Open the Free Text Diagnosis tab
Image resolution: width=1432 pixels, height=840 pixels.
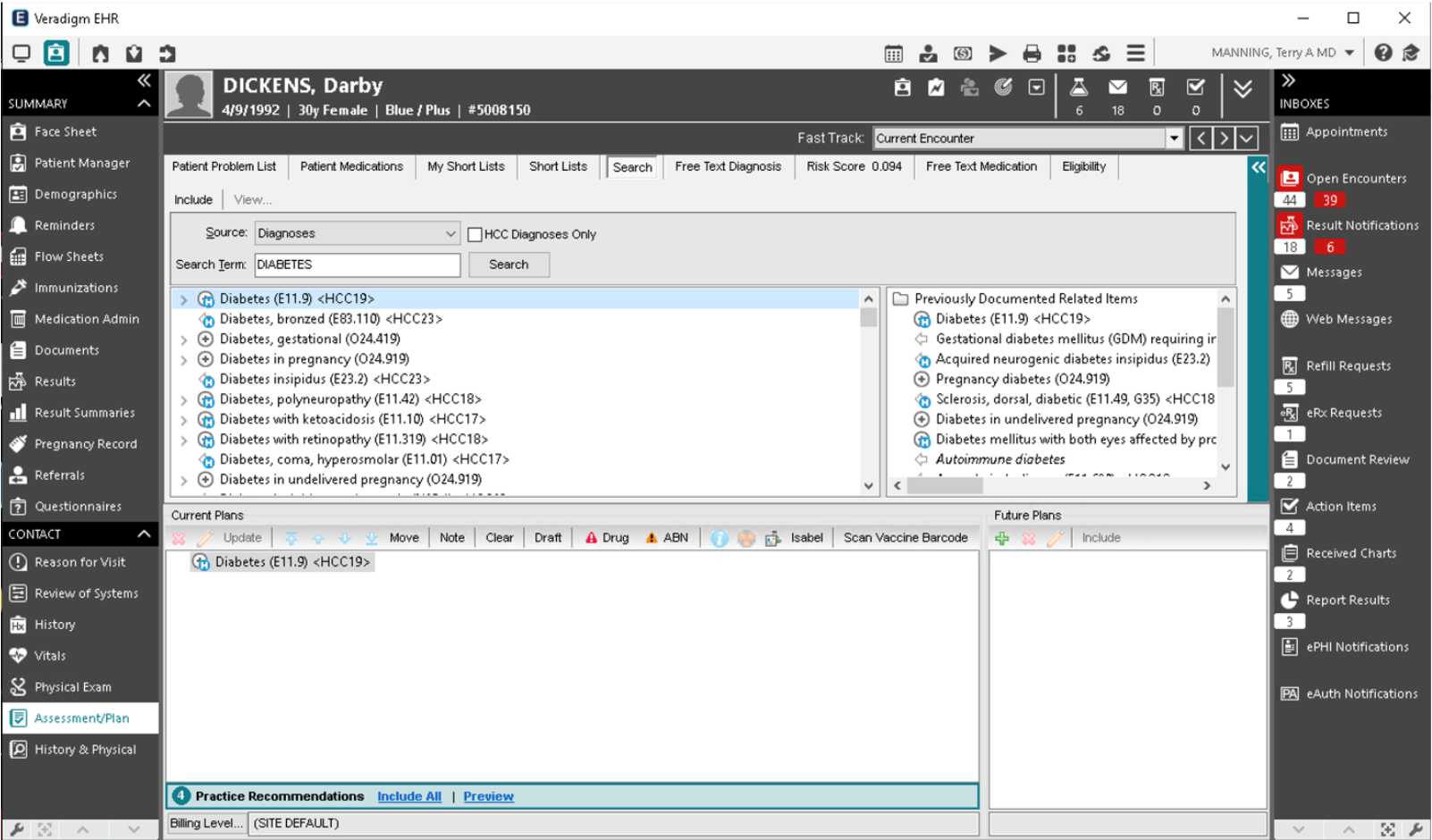click(728, 166)
